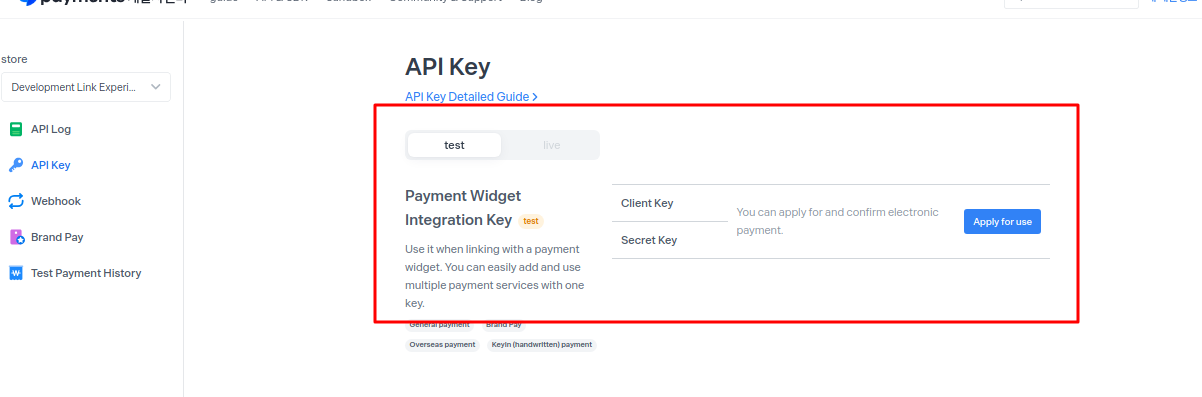Open the API Log menu label

coord(51,129)
